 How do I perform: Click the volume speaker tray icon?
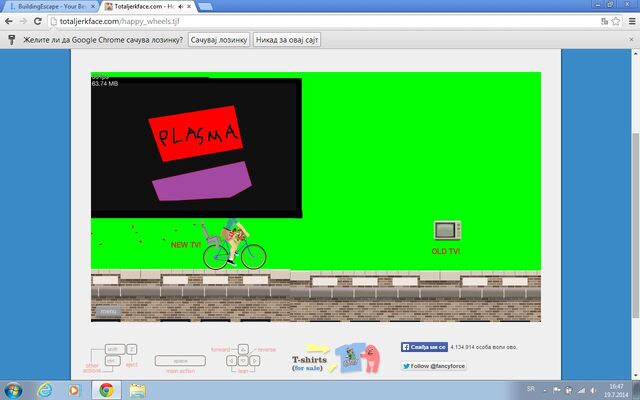[593, 391]
